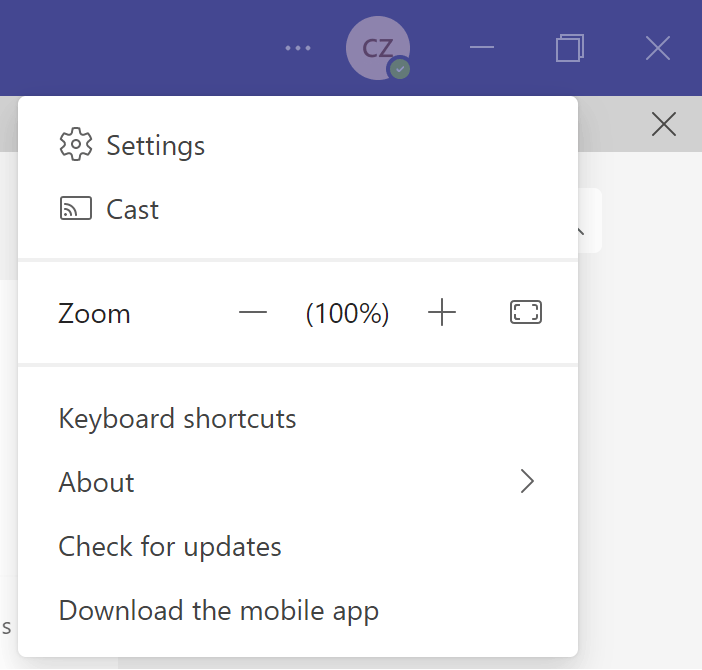The height and width of the screenshot is (670, 702).
Task: Close the Teams window
Action: pos(657,48)
